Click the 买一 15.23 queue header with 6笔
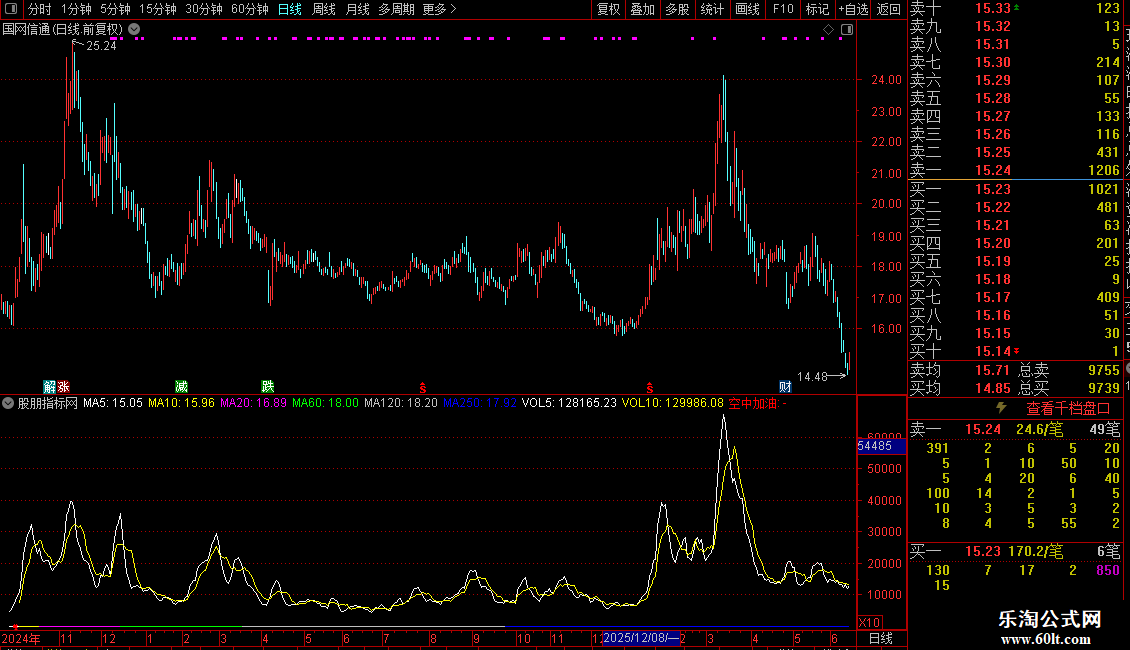This screenshot has height=650, width=1130. pos(1015,551)
